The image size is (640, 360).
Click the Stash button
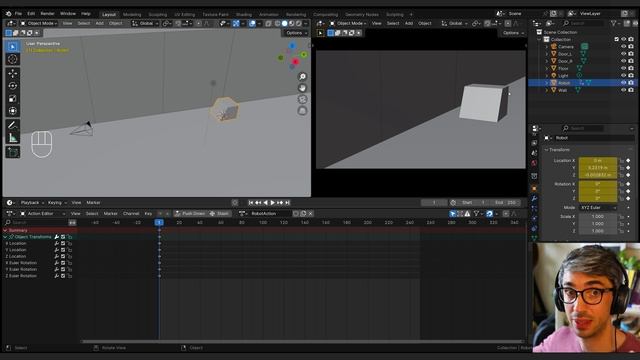220,213
